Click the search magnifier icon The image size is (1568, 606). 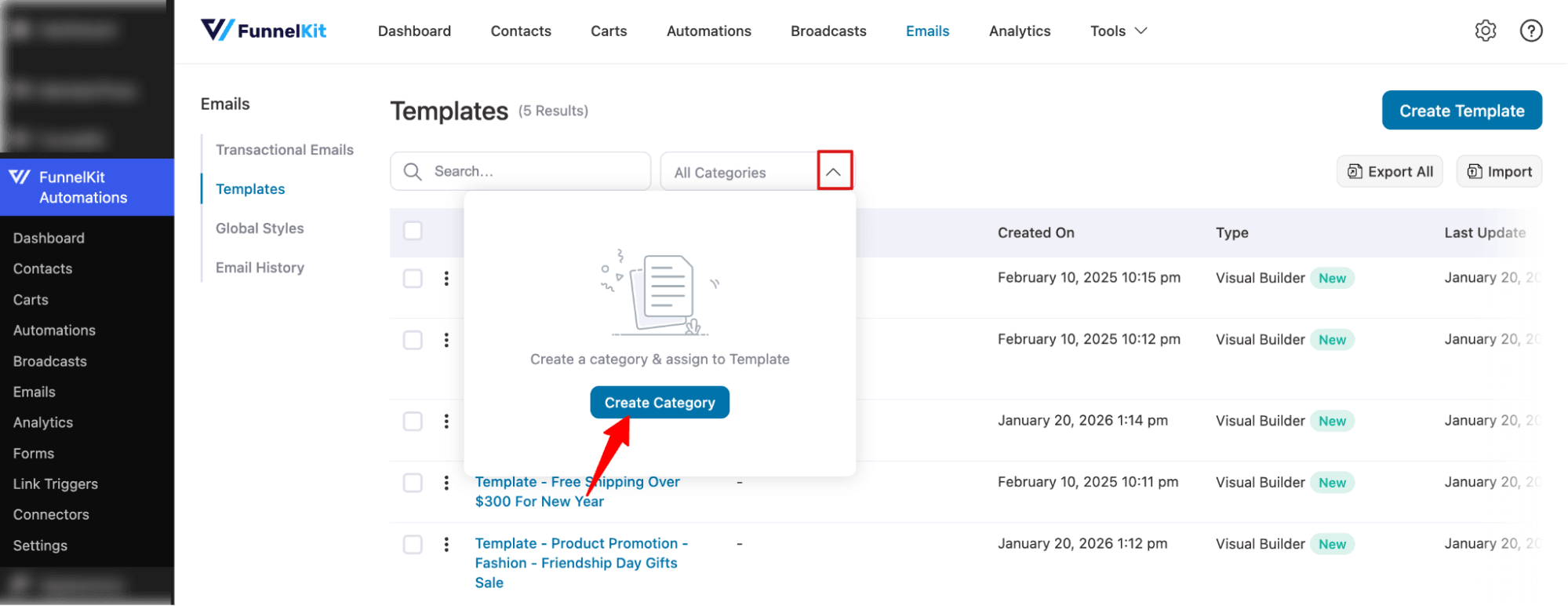tap(412, 171)
